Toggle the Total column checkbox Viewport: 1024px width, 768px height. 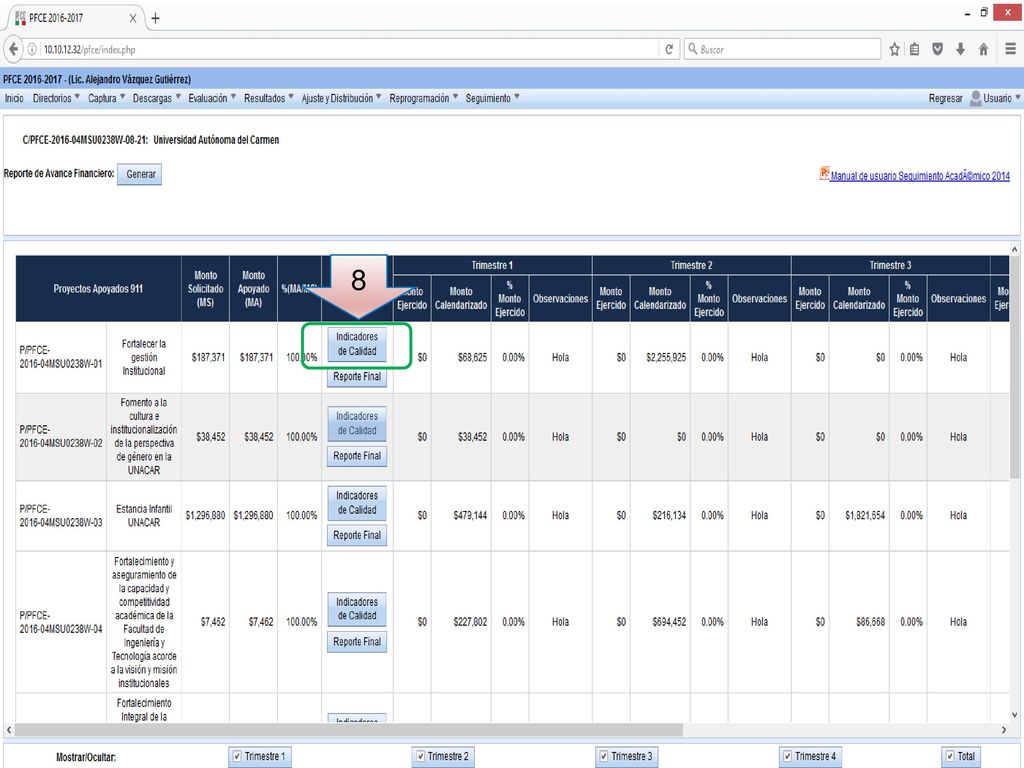[950, 756]
